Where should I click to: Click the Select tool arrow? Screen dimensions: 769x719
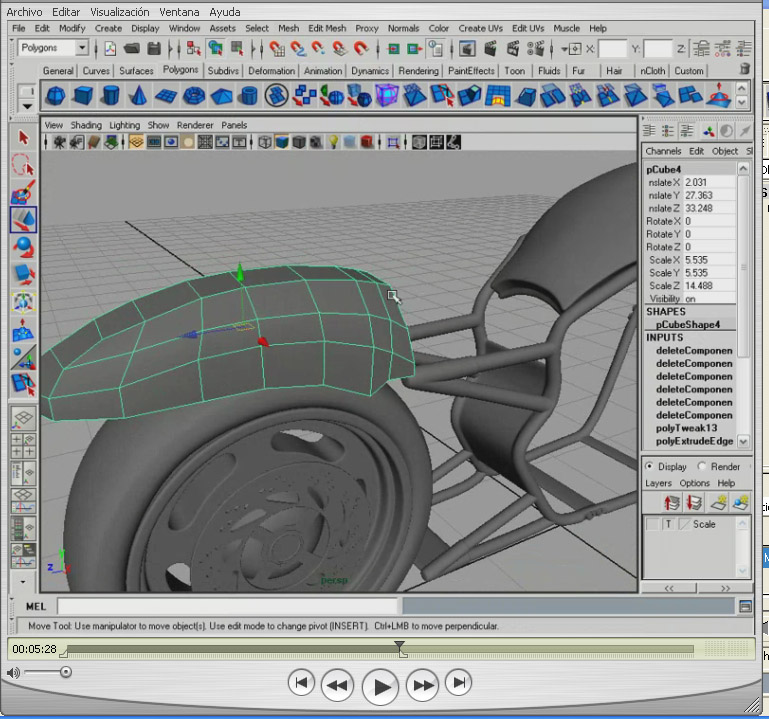point(23,138)
